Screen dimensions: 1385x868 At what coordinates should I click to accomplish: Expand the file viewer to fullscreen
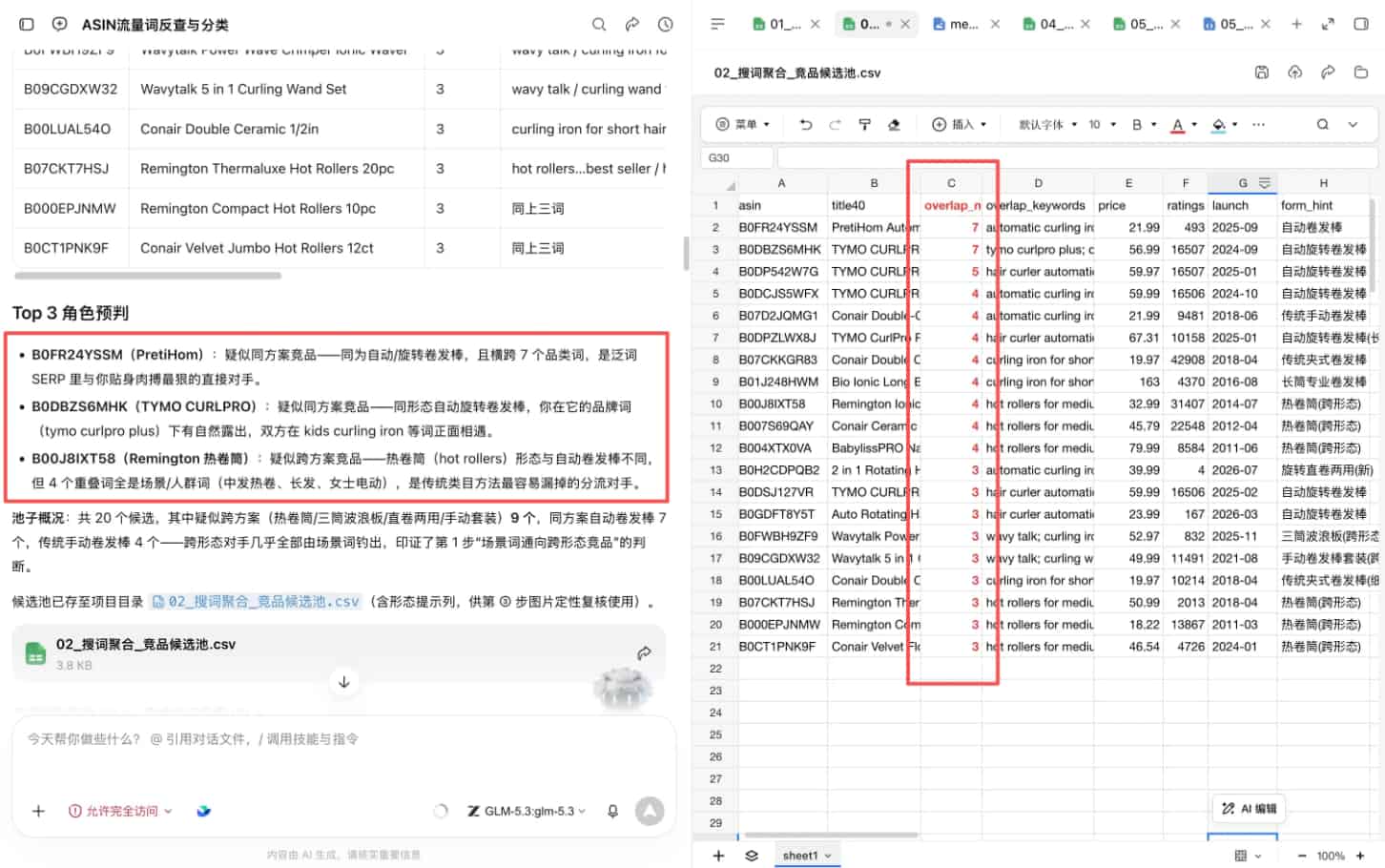pyautogui.click(x=1328, y=24)
